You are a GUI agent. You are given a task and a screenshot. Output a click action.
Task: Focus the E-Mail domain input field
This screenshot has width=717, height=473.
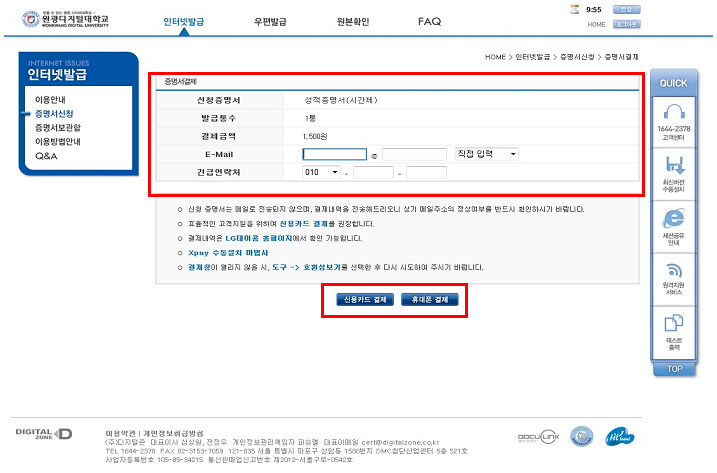pos(414,154)
